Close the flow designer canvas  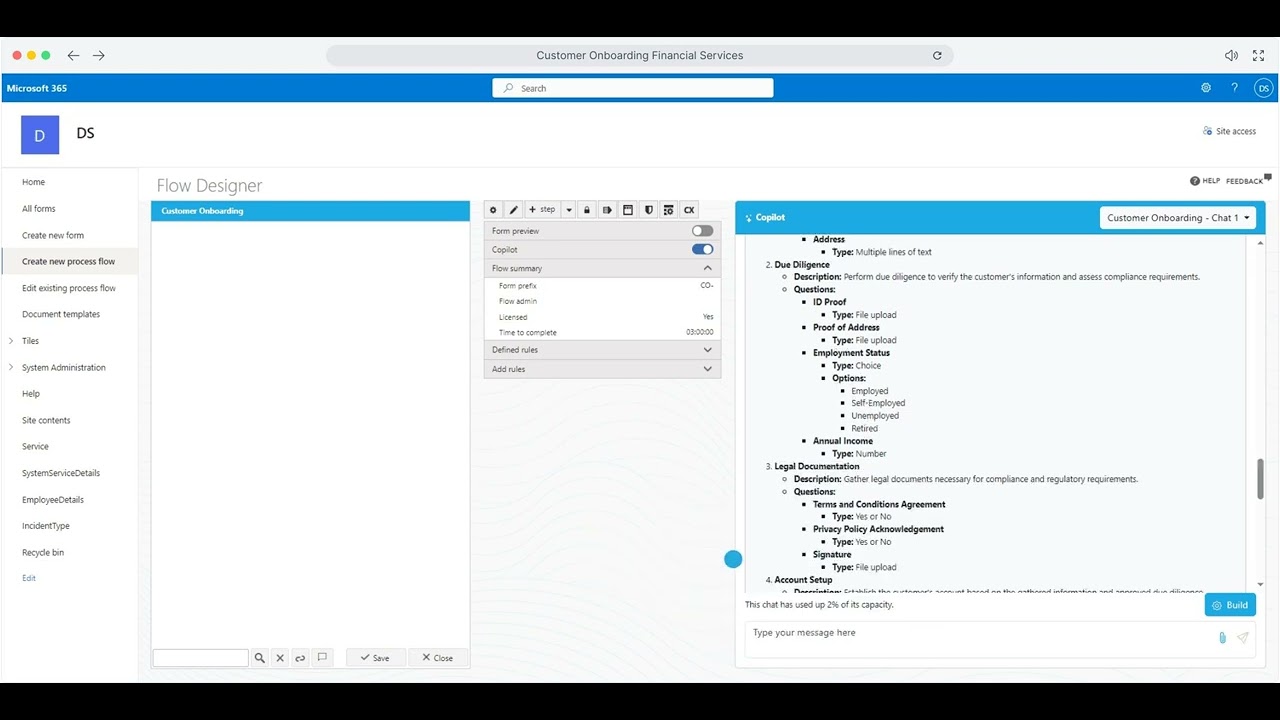438,658
